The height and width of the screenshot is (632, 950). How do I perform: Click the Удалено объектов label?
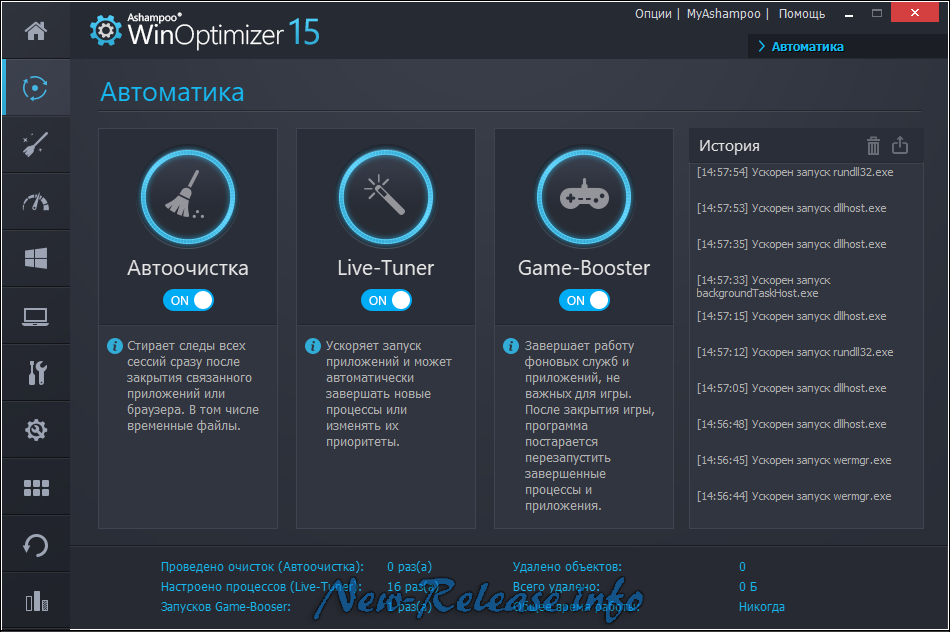567,567
